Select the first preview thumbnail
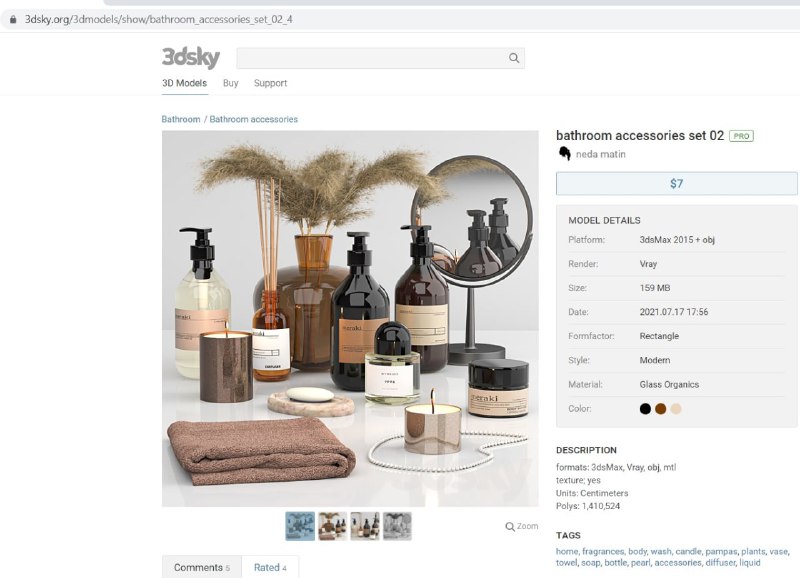The width and height of the screenshot is (800, 578). (x=300, y=526)
